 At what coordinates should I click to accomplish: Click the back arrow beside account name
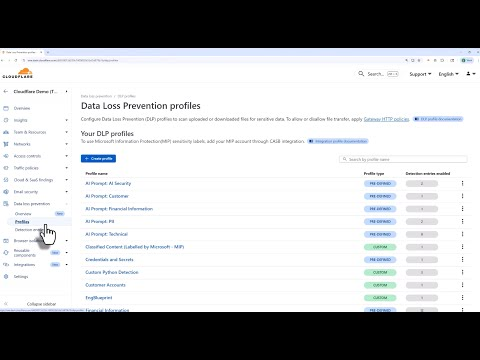pos(6,91)
